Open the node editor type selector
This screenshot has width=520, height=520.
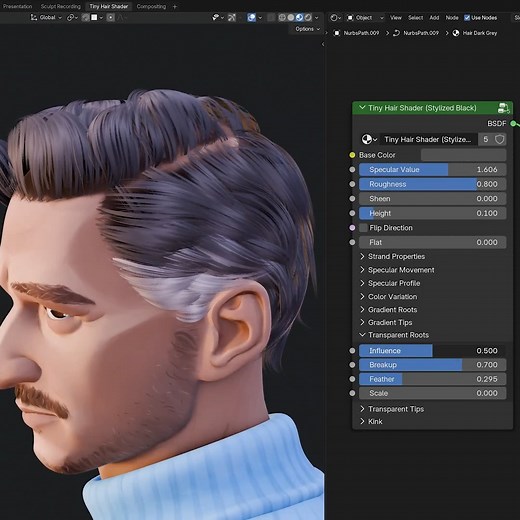tap(335, 18)
